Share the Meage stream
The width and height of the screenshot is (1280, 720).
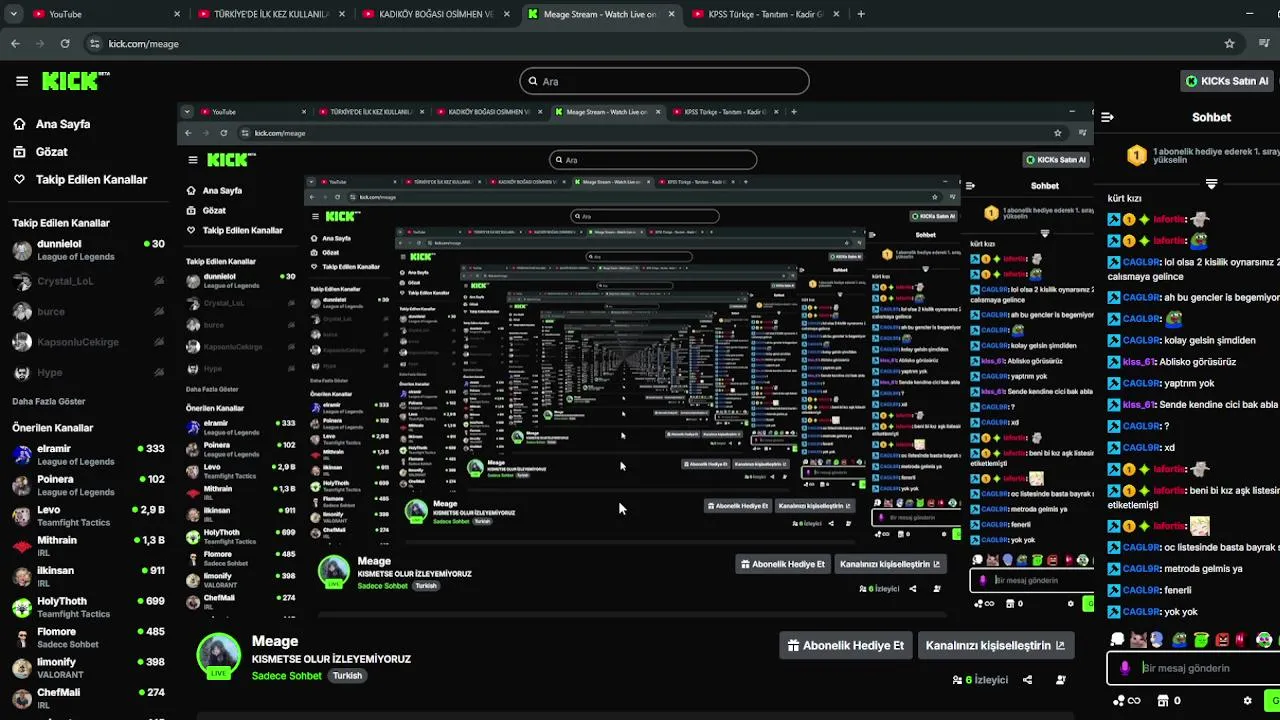point(1027,680)
